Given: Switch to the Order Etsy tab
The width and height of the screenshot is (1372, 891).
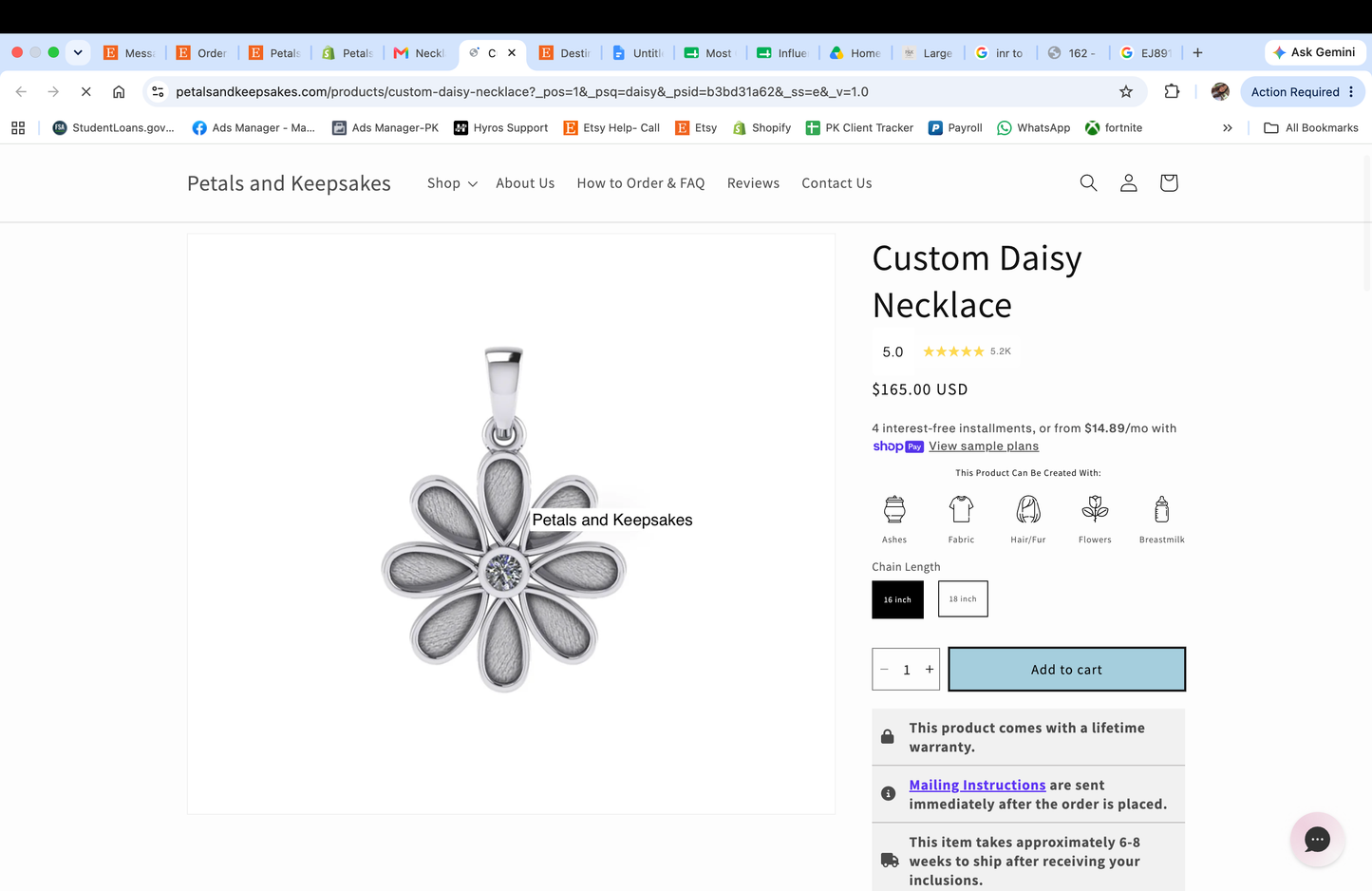Looking at the screenshot, I should 202,53.
